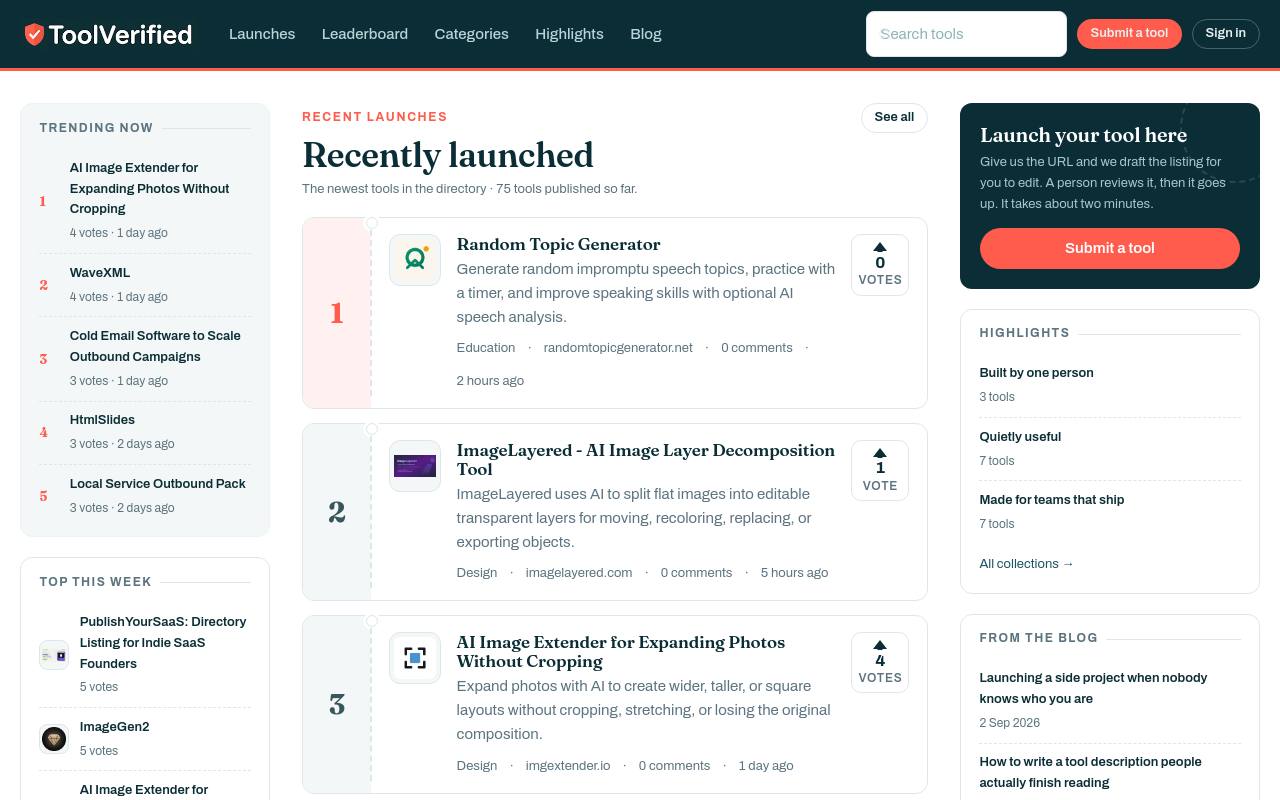1280x800 pixels.
Task: Upvote ImageLayered using its vote arrow
Action: tap(880, 453)
